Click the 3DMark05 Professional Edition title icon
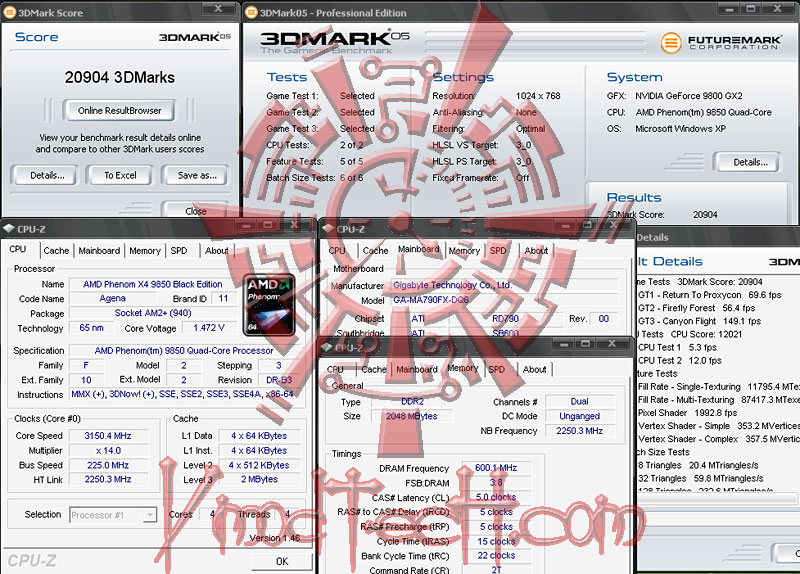 pos(251,12)
